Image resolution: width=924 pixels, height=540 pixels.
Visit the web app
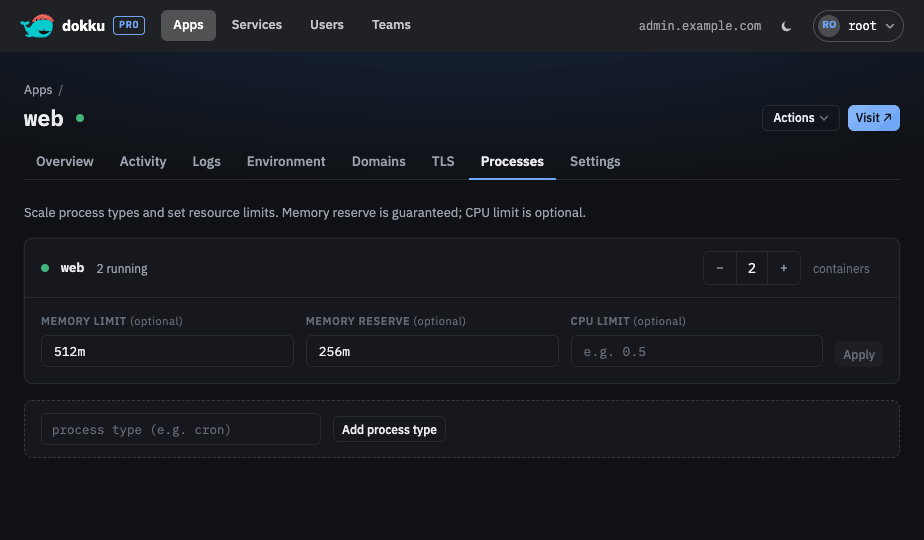[x=873, y=118]
